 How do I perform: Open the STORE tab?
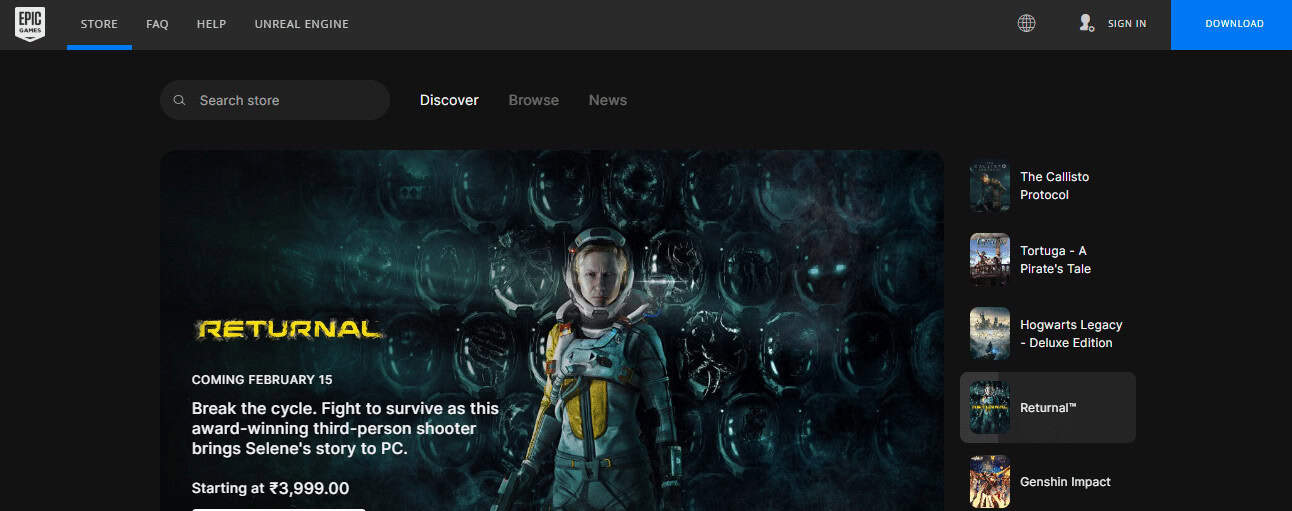click(99, 24)
